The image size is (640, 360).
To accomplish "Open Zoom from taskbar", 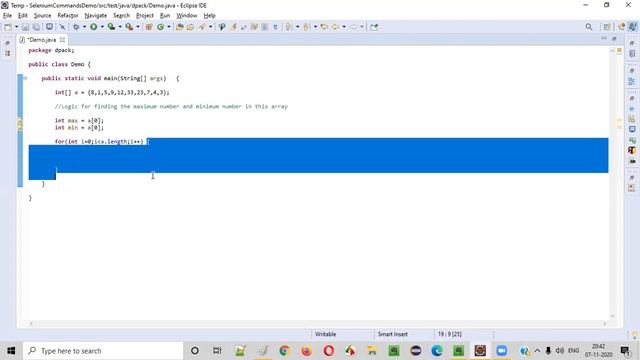I will pyautogui.click(x=502, y=351).
